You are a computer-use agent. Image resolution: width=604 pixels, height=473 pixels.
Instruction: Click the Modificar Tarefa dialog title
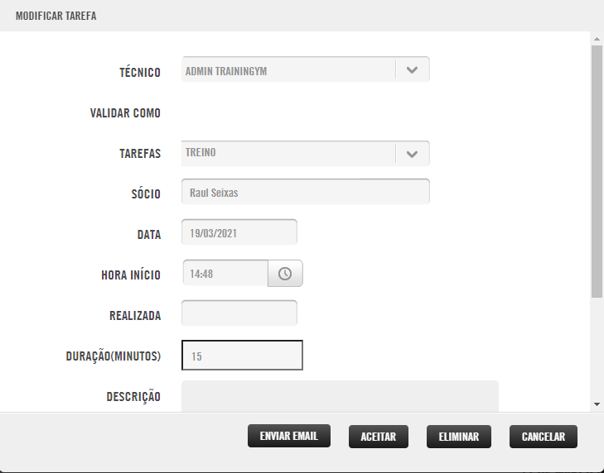[56, 16]
